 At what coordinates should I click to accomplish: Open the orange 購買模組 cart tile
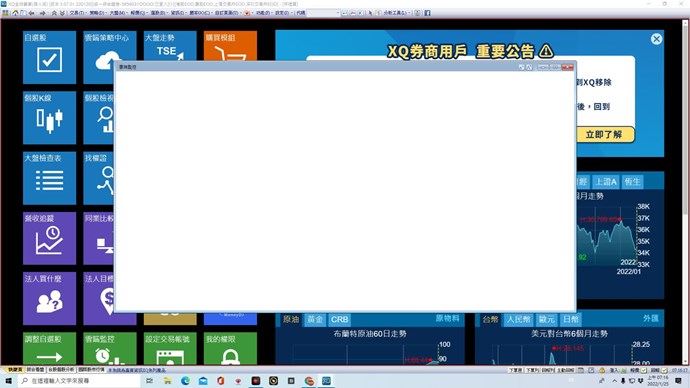pyautogui.click(x=230, y=46)
